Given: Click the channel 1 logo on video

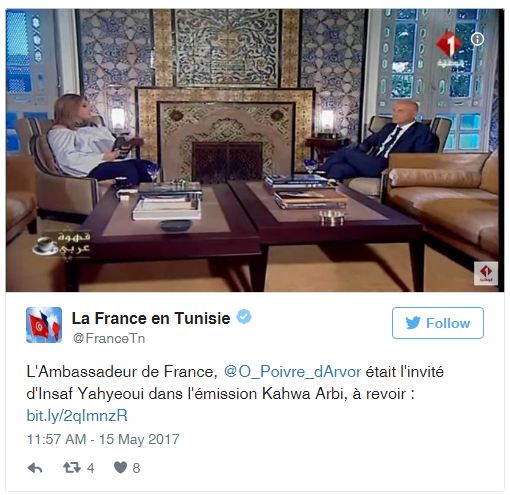Looking at the screenshot, I should (450, 48).
